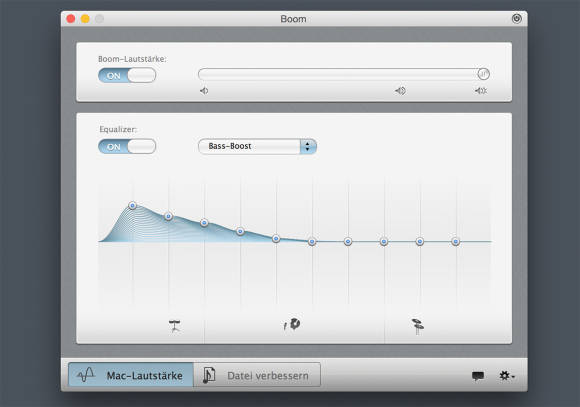Open the Bass-Boost preset dropdown
Viewport: 580px width, 407px height.
(257, 146)
